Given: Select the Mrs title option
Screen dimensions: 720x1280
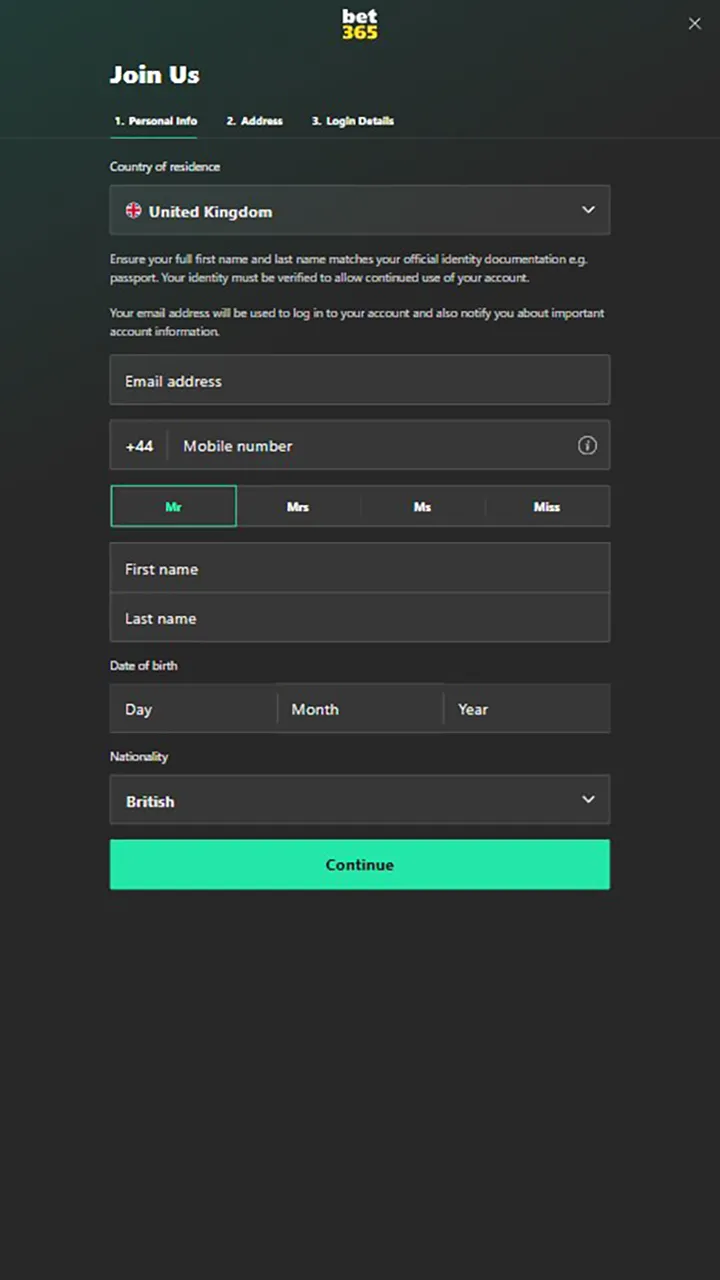Looking at the screenshot, I should pos(298,507).
